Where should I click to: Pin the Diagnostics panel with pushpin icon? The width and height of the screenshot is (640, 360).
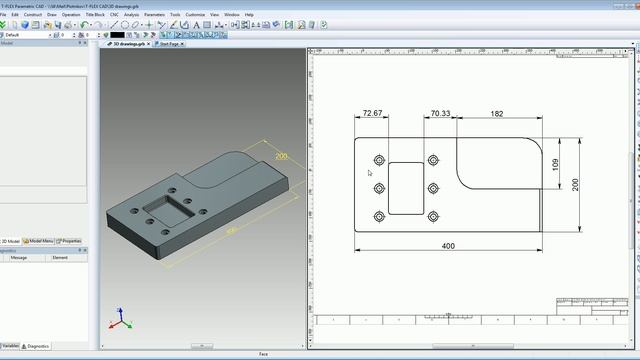pos(80,250)
